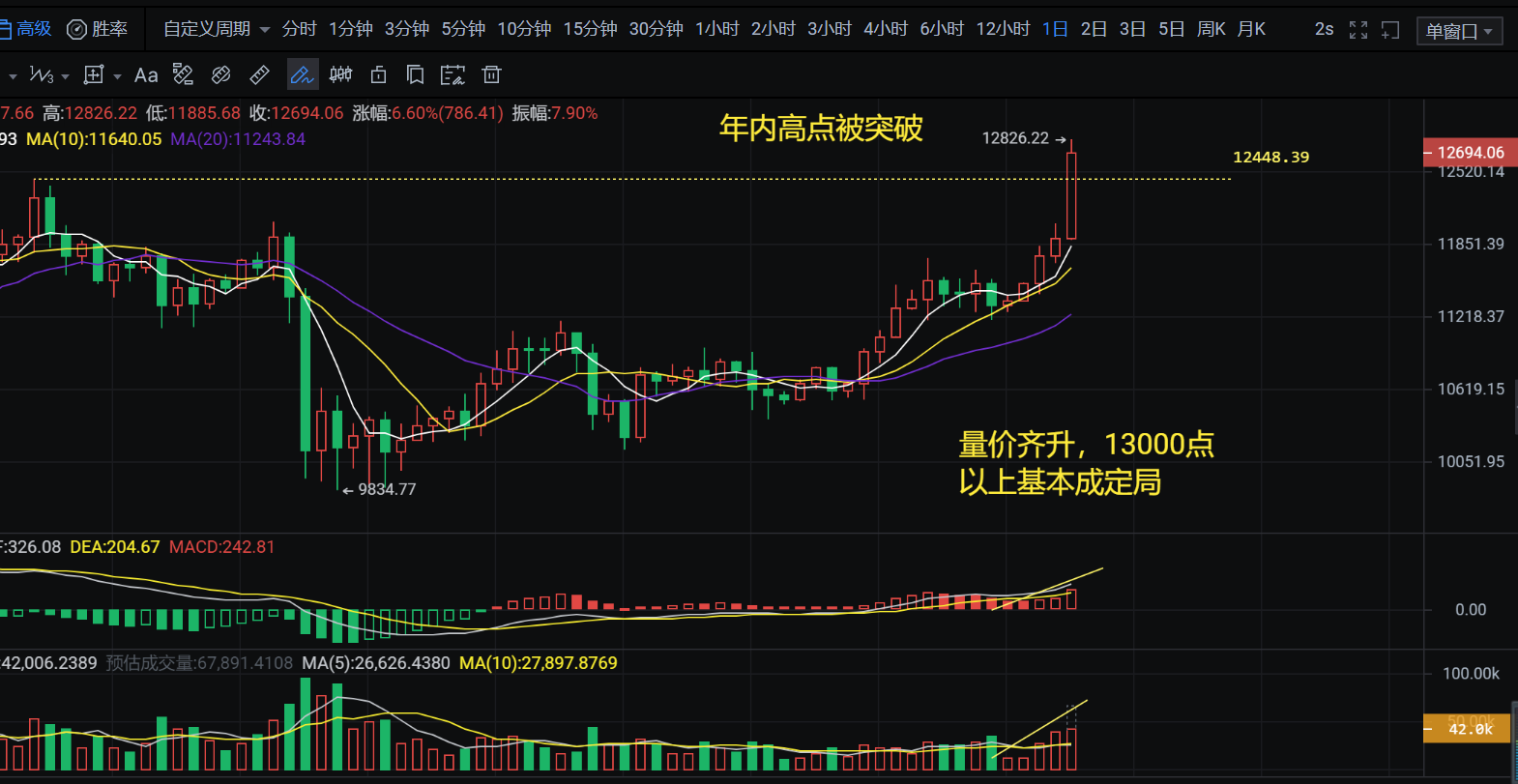The width and height of the screenshot is (1518, 784).
Task: Switch to 分时 timeline view
Action: pos(299,29)
